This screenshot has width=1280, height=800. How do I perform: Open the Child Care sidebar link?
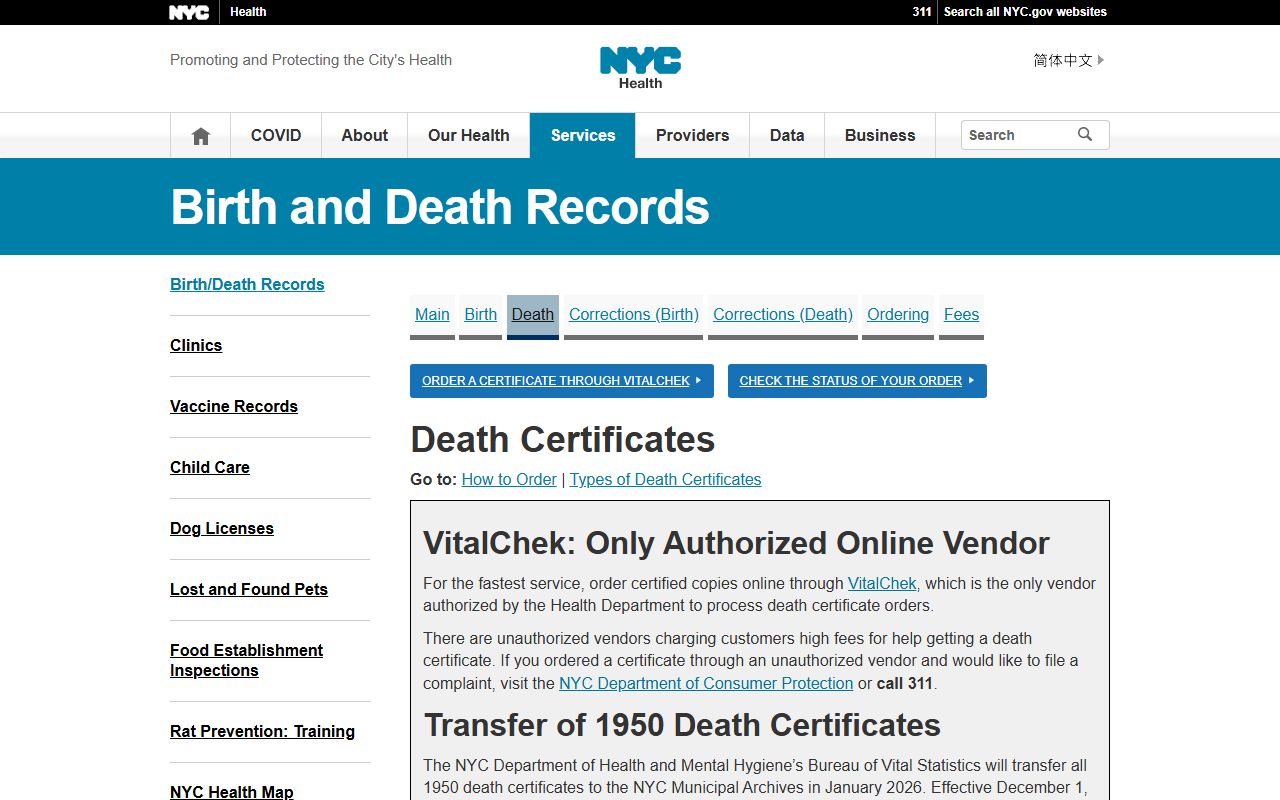click(210, 468)
